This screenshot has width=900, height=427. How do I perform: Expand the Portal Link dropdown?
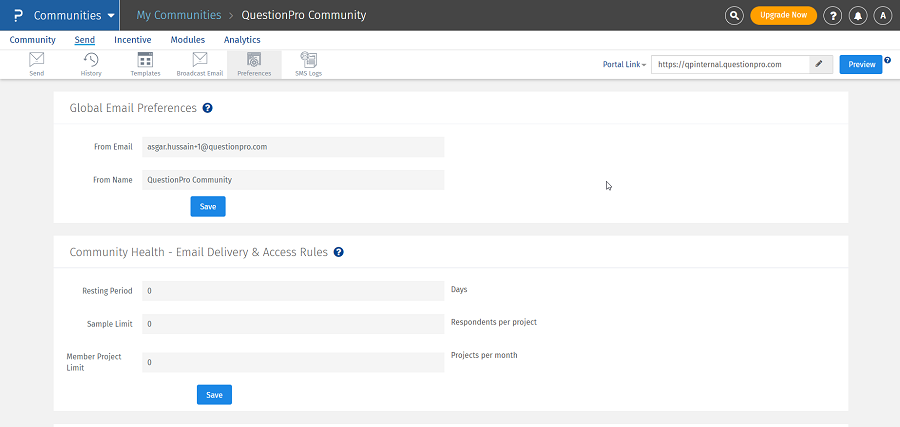click(x=625, y=64)
